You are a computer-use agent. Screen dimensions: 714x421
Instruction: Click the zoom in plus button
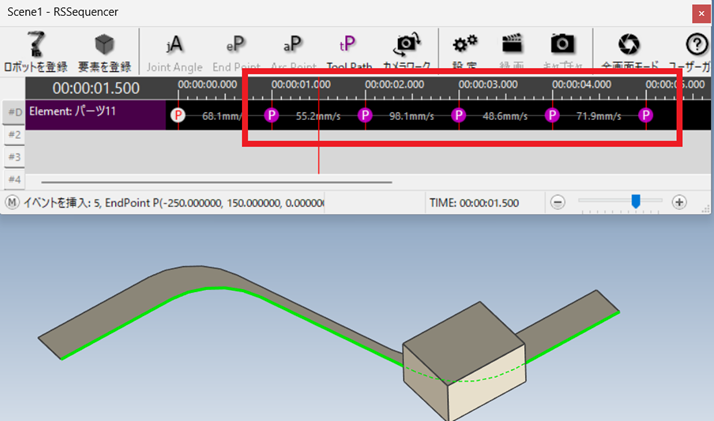point(680,202)
